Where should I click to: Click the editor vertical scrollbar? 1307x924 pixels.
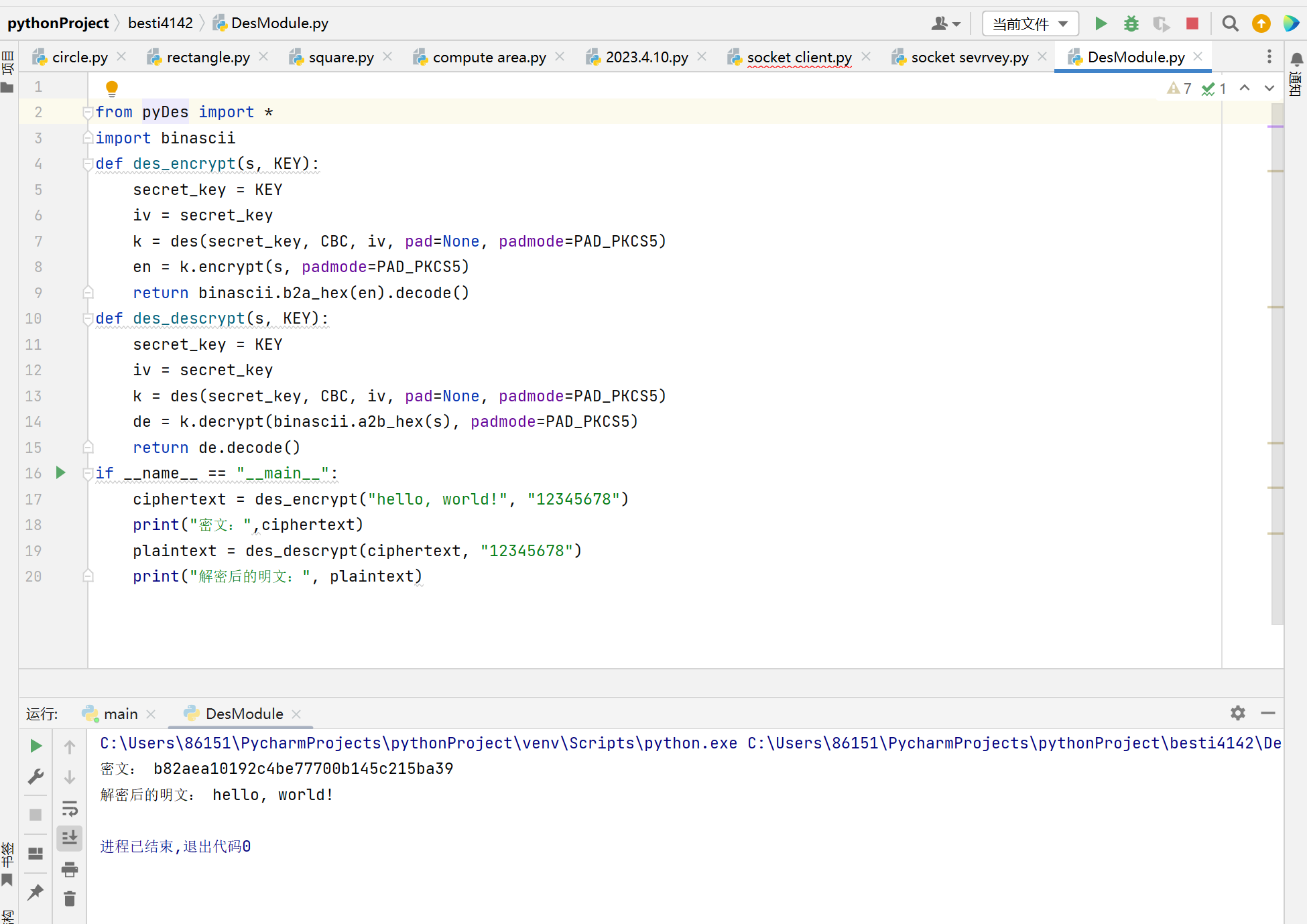[x=1277, y=375]
